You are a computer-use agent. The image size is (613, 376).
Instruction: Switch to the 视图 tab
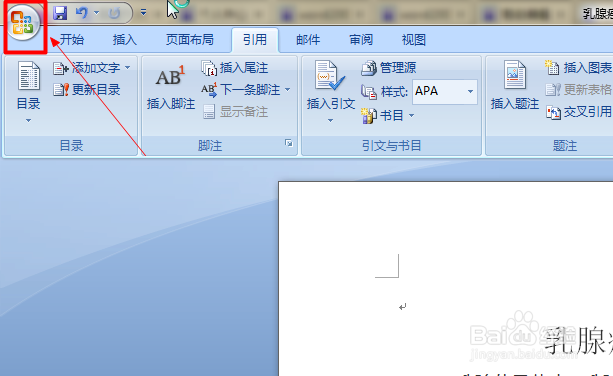414,40
